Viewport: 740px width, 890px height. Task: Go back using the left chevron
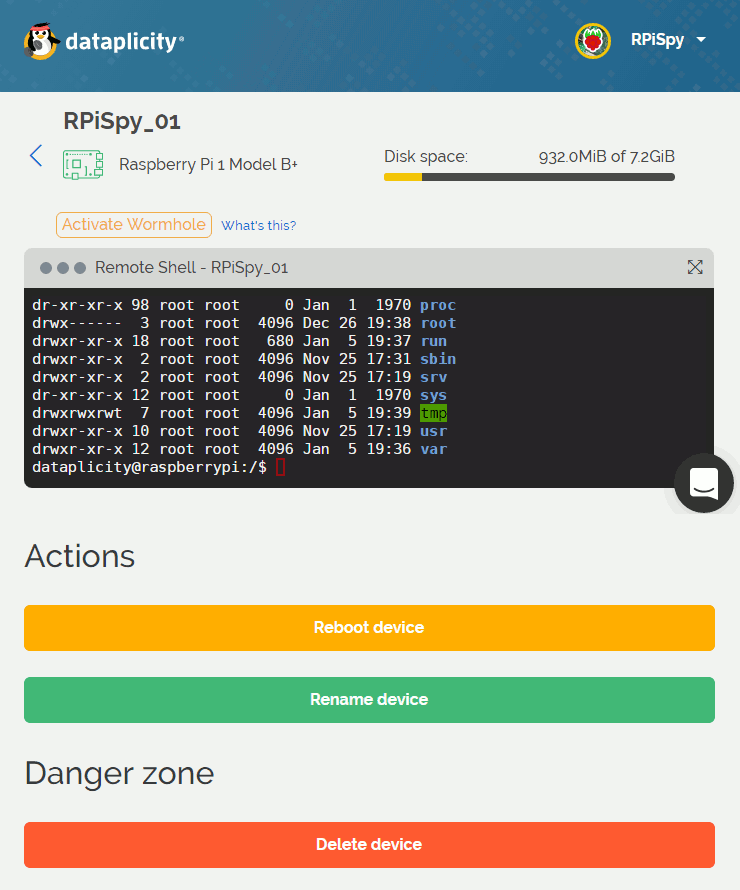point(36,155)
